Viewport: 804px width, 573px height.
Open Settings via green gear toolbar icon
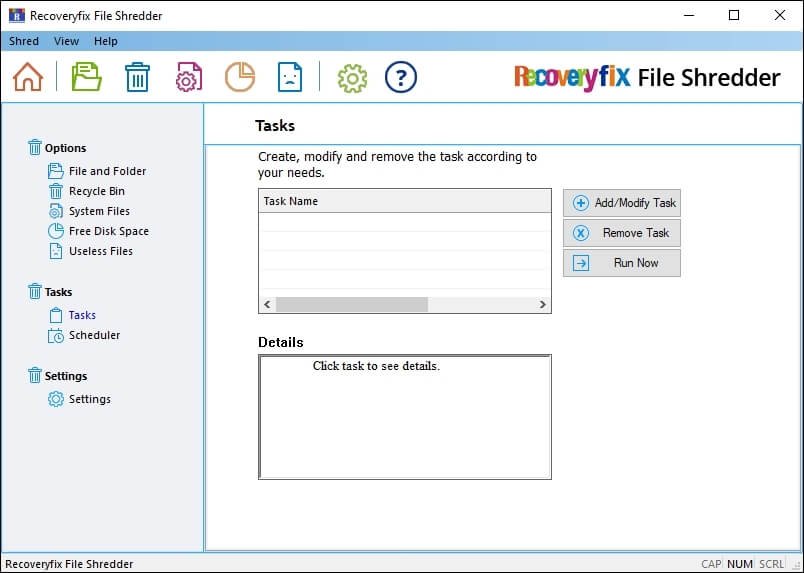(x=352, y=77)
